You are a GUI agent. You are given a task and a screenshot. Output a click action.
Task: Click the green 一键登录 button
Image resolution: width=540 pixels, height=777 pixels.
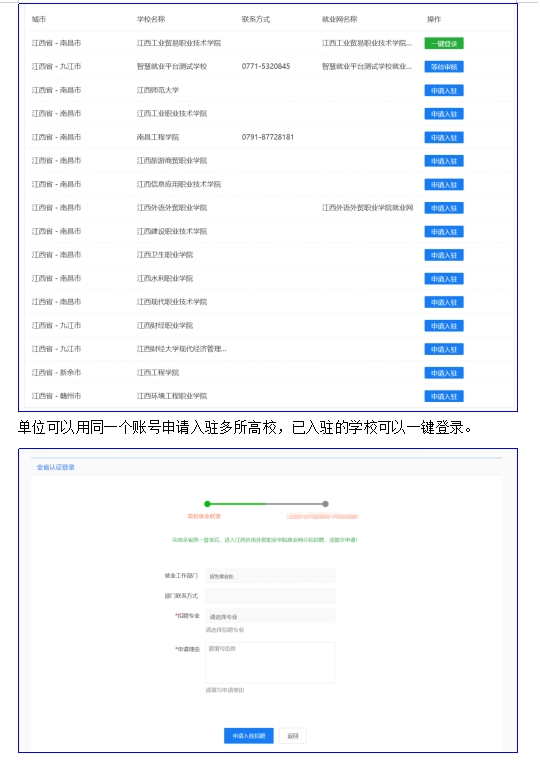[443, 44]
